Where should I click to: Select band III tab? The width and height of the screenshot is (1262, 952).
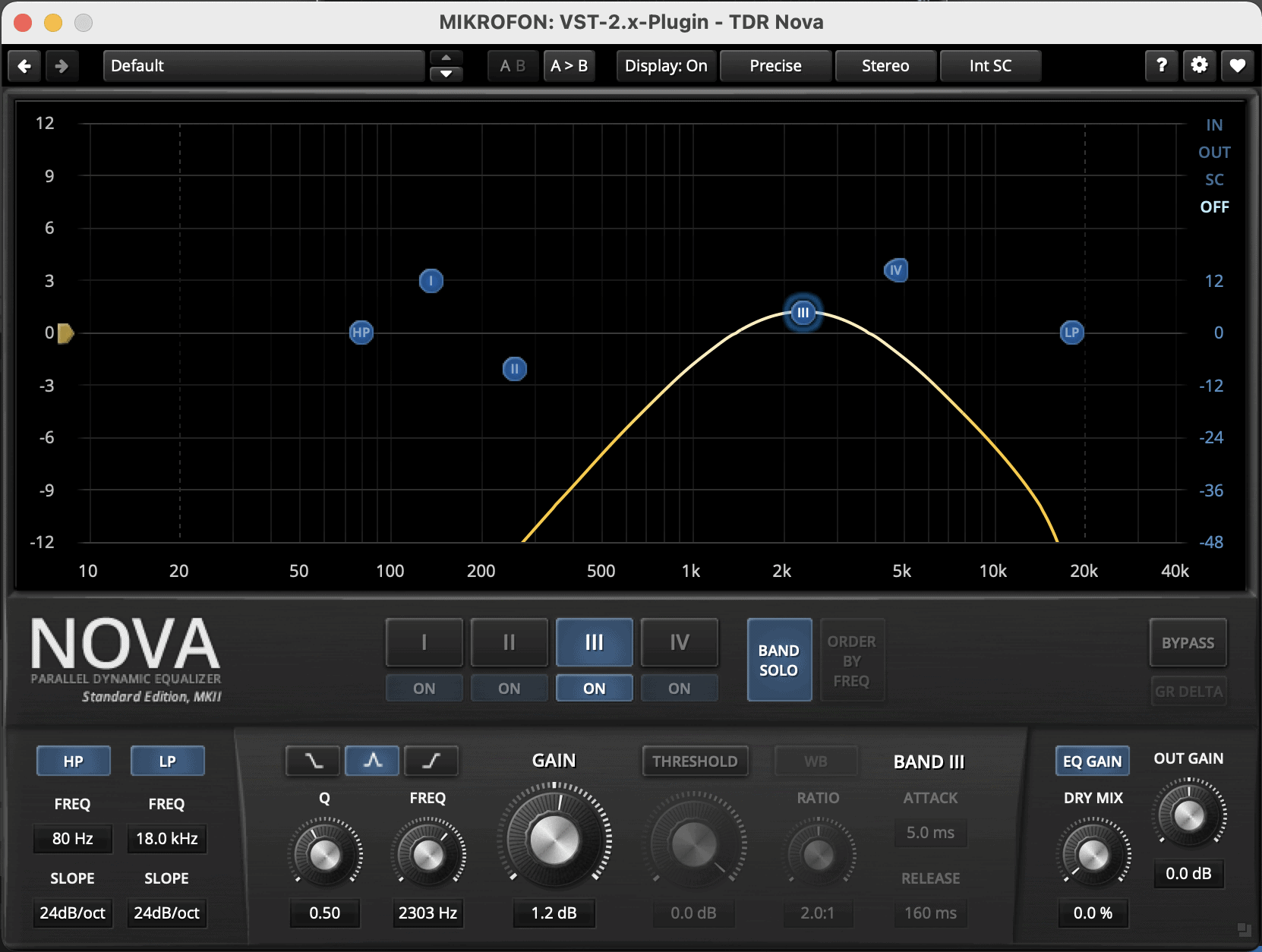click(x=595, y=643)
